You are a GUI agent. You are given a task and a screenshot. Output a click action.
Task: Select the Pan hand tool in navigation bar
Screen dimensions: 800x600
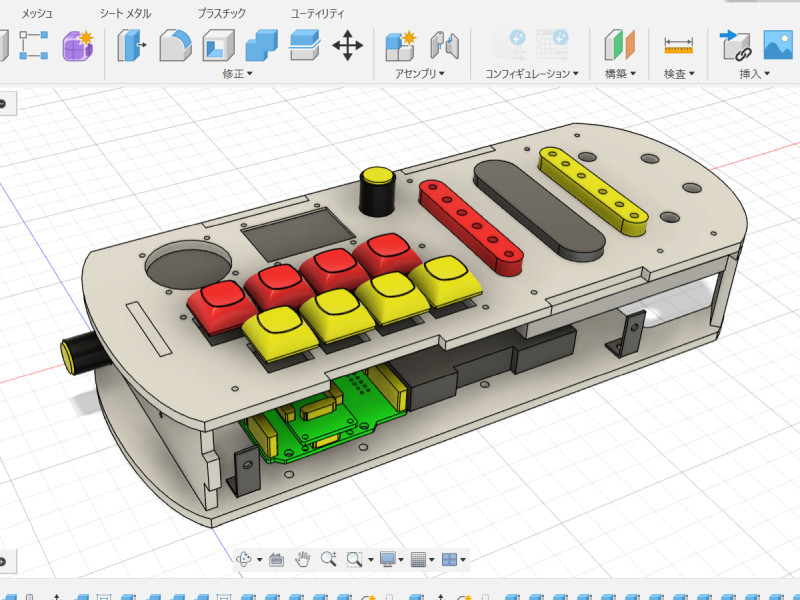coord(302,559)
